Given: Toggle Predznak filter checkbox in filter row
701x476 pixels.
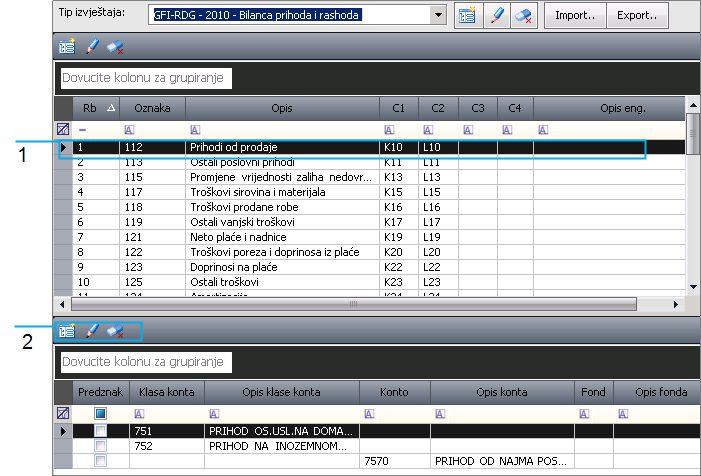Looking at the screenshot, I should pos(101,413).
